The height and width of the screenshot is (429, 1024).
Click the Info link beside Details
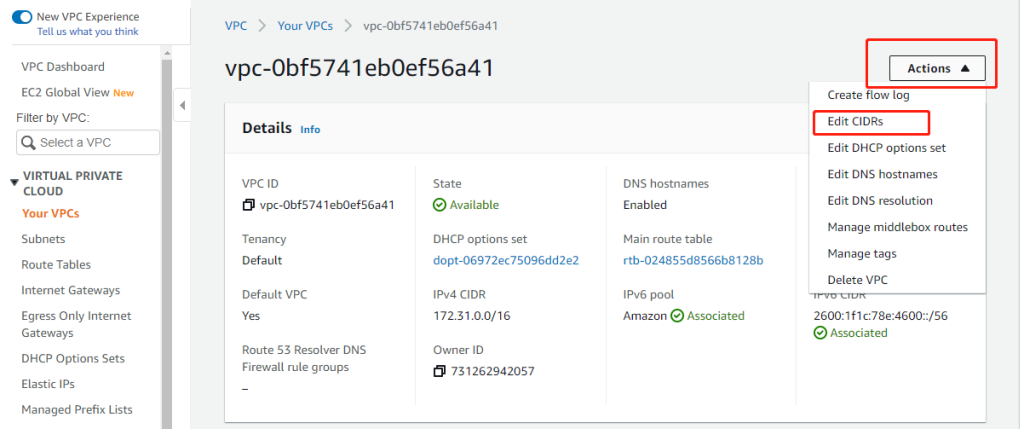point(311,130)
